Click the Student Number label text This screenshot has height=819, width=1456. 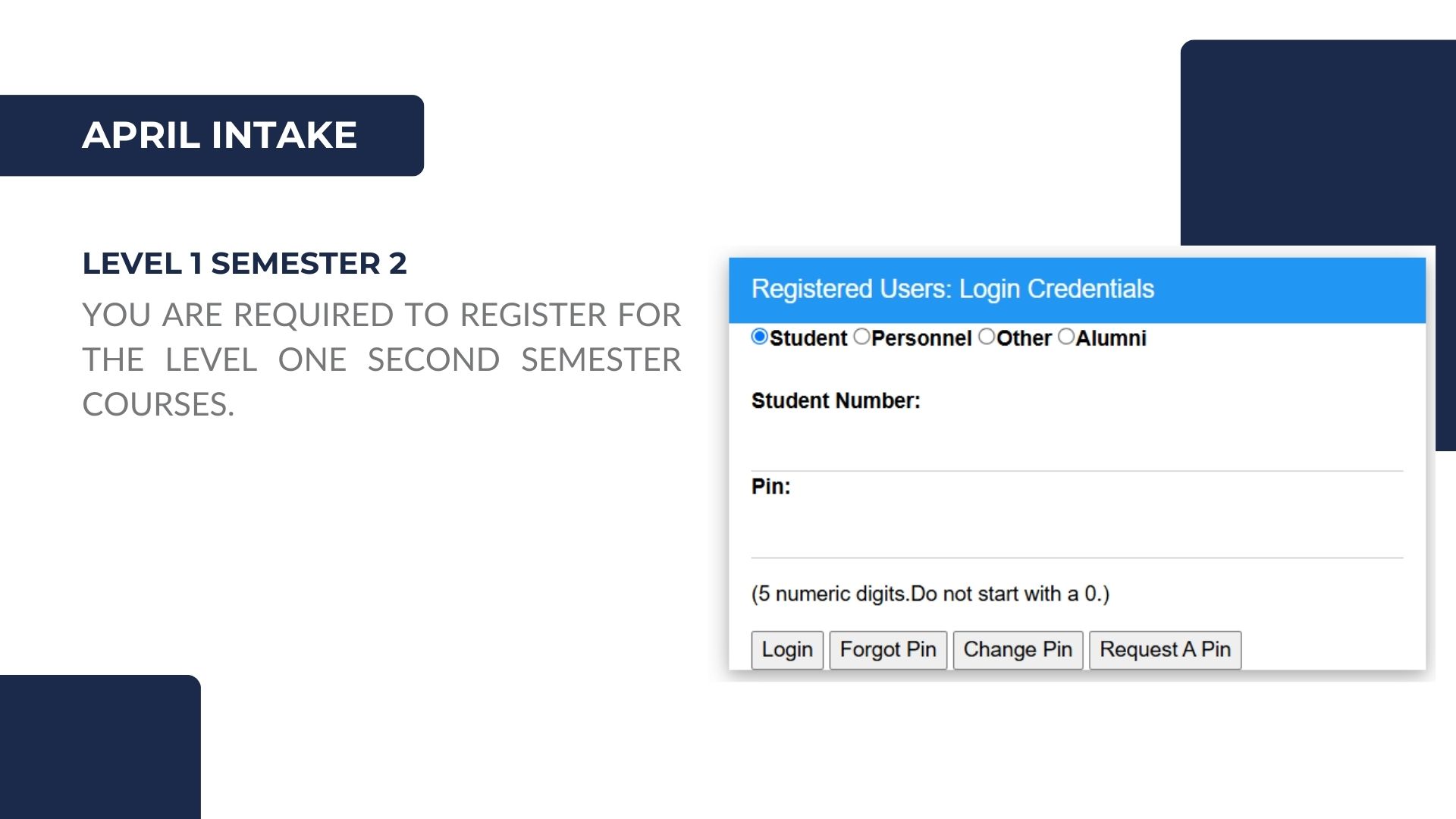click(835, 400)
